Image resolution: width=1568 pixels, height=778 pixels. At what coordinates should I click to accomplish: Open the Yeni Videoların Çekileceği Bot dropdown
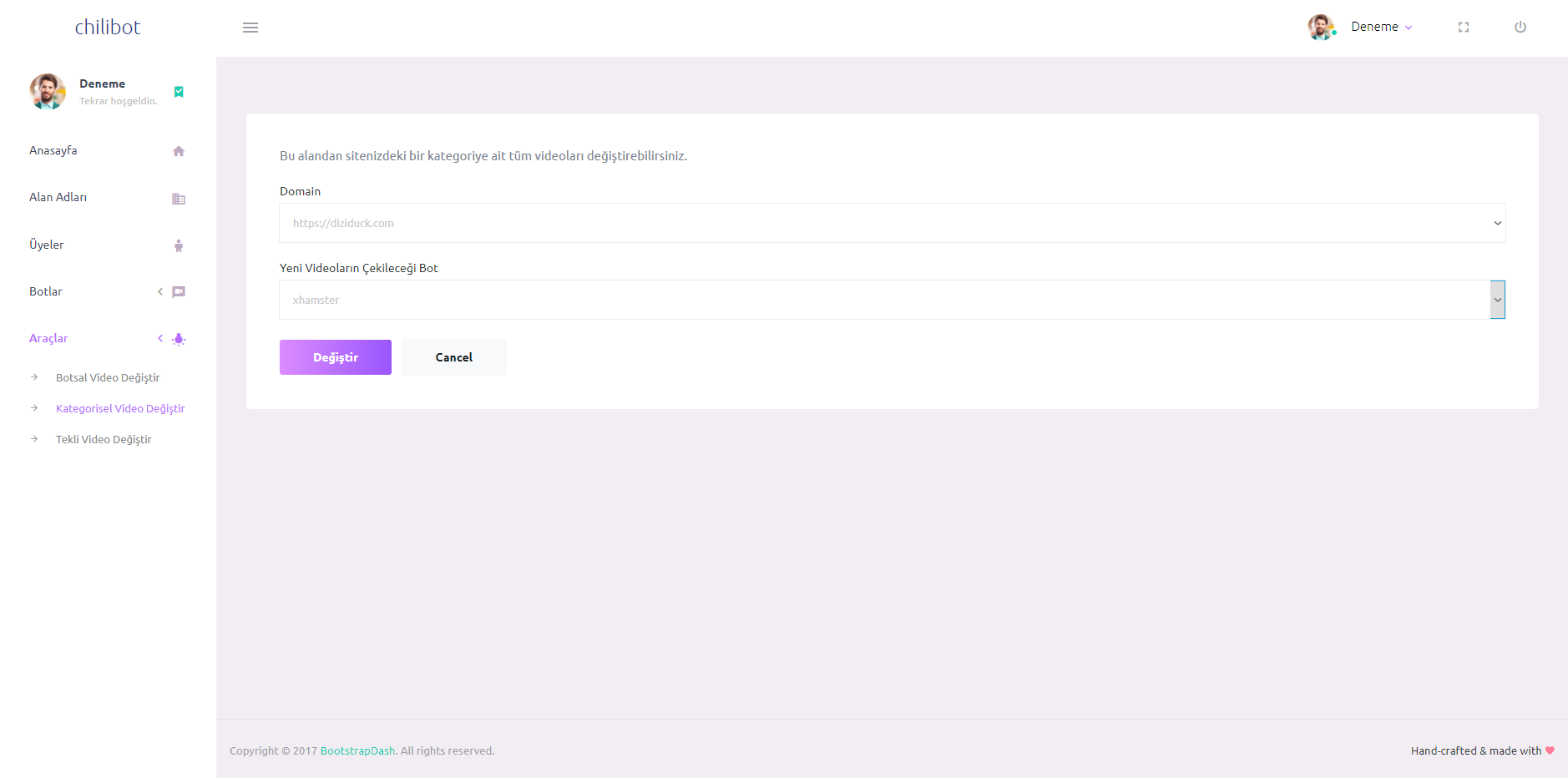(x=891, y=300)
